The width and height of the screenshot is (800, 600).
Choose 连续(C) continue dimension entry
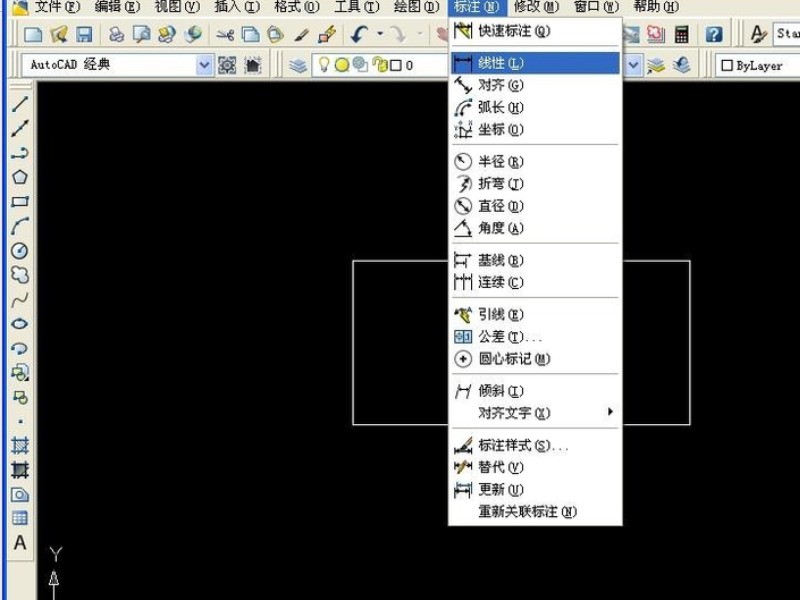point(535,282)
